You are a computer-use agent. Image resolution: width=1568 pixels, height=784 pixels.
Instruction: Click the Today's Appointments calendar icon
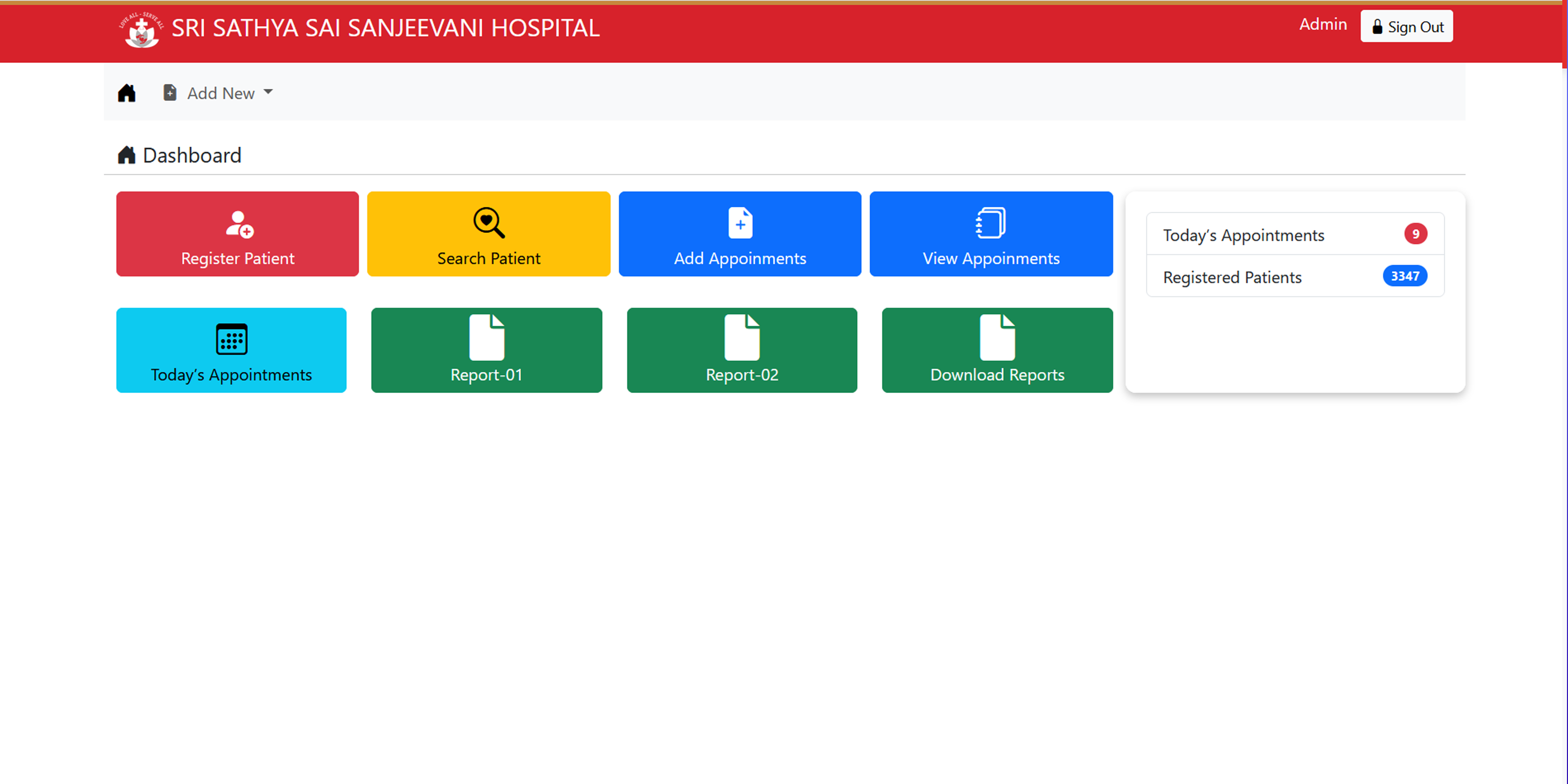coord(231,340)
